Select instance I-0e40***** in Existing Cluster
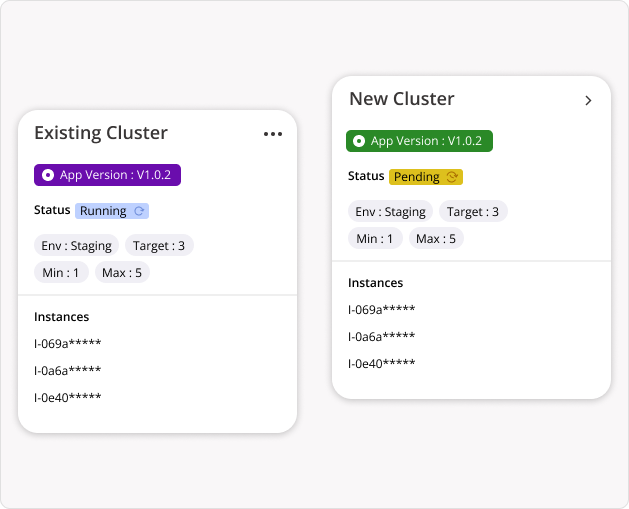629x509 pixels. pyautogui.click(x=67, y=397)
